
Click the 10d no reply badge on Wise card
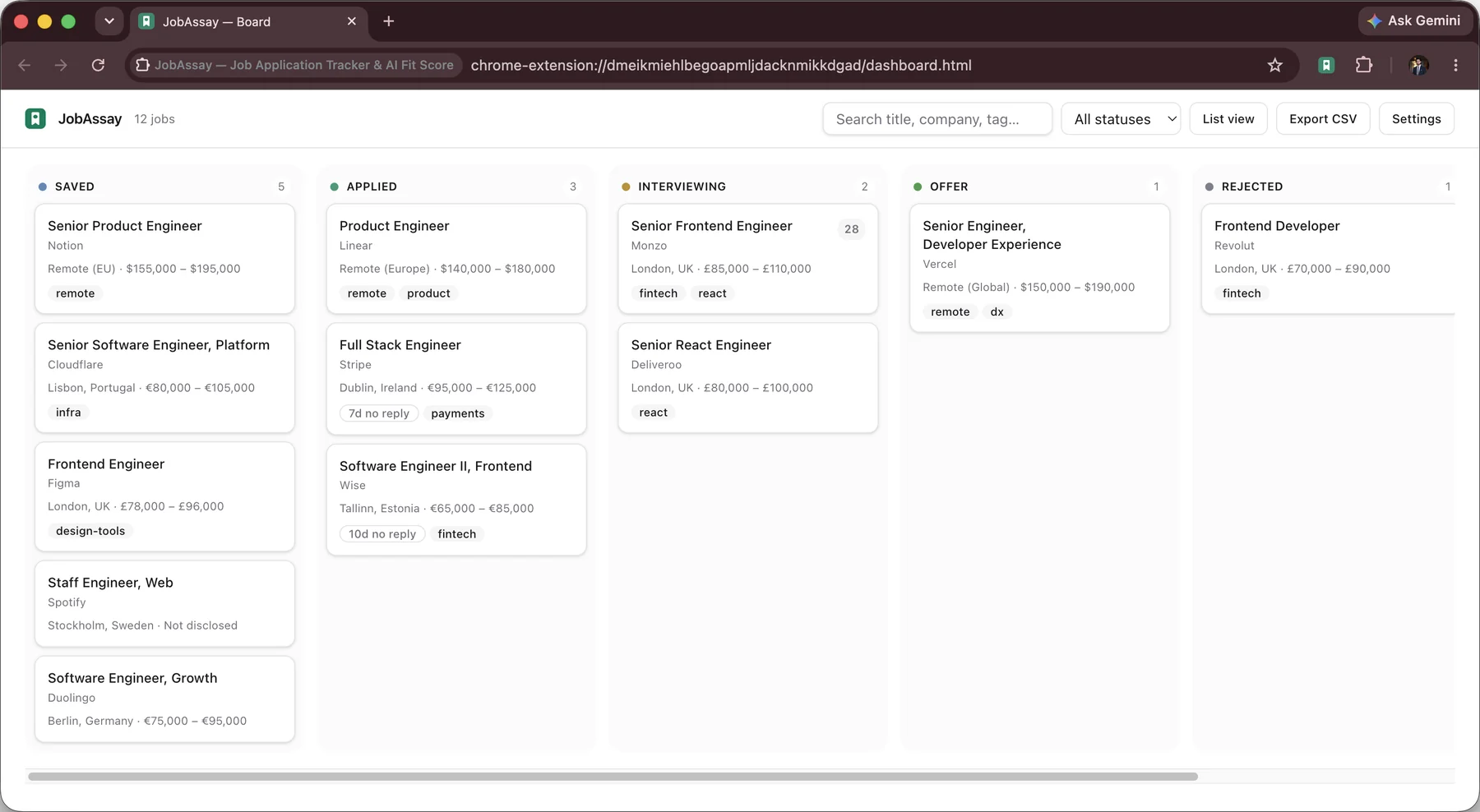(382, 534)
